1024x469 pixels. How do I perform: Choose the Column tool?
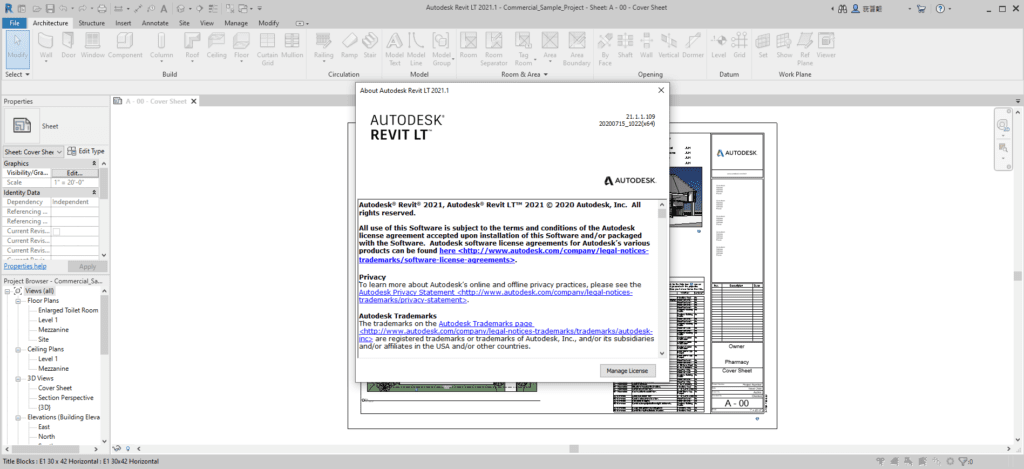(x=161, y=46)
